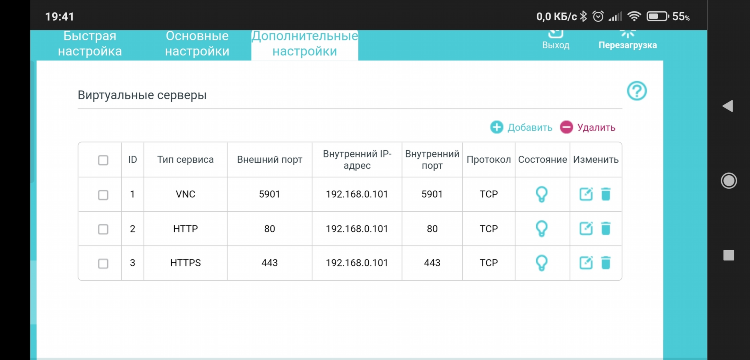Click the HTTPS service type cell
This screenshot has height=360, width=750.
click(x=186, y=263)
